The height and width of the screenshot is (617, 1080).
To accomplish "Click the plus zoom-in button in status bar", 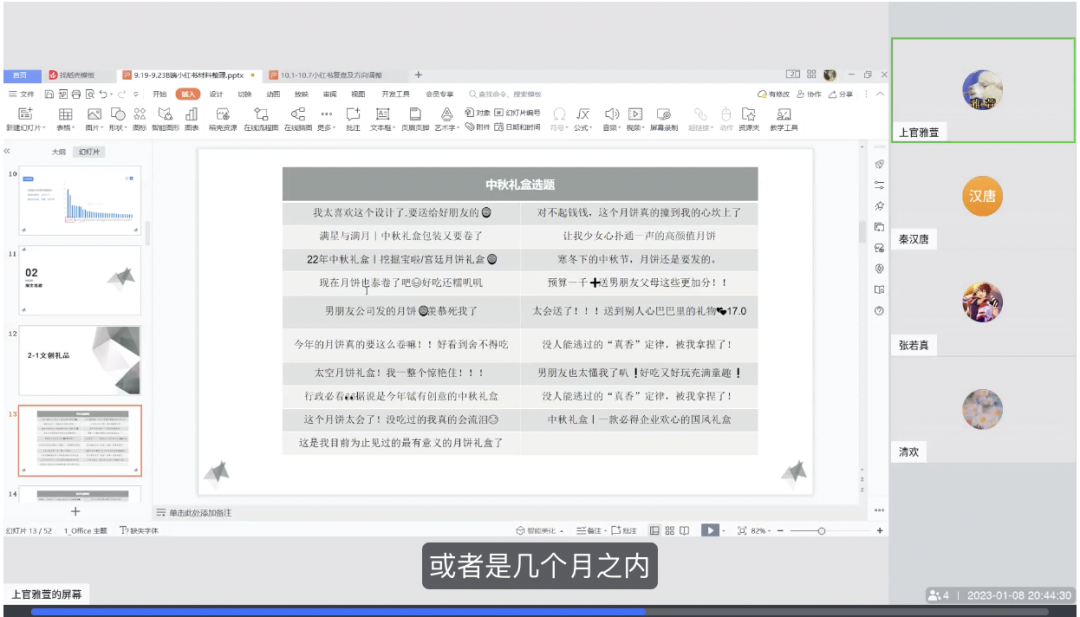I will tap(880, 530).
